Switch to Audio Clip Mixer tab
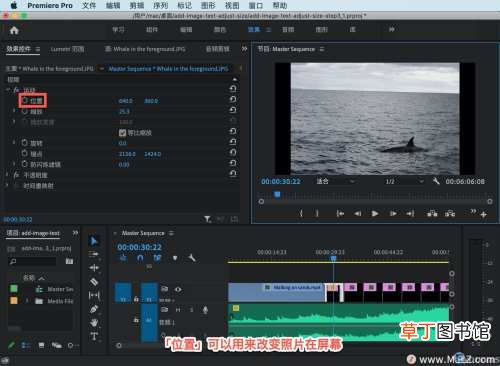 [x=217, y=49]
